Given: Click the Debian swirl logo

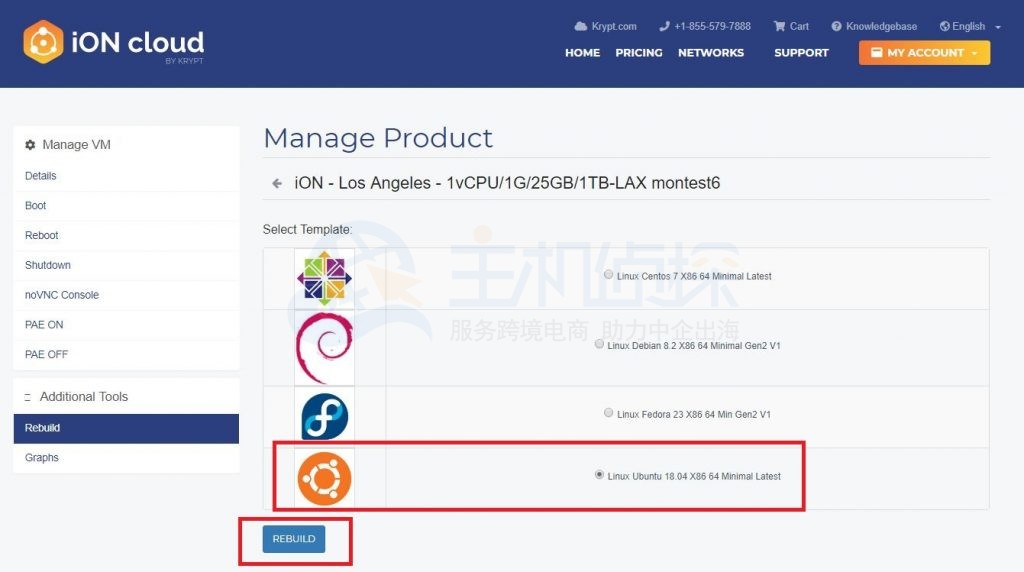Looking at the screenshot, I should point(325,347).
